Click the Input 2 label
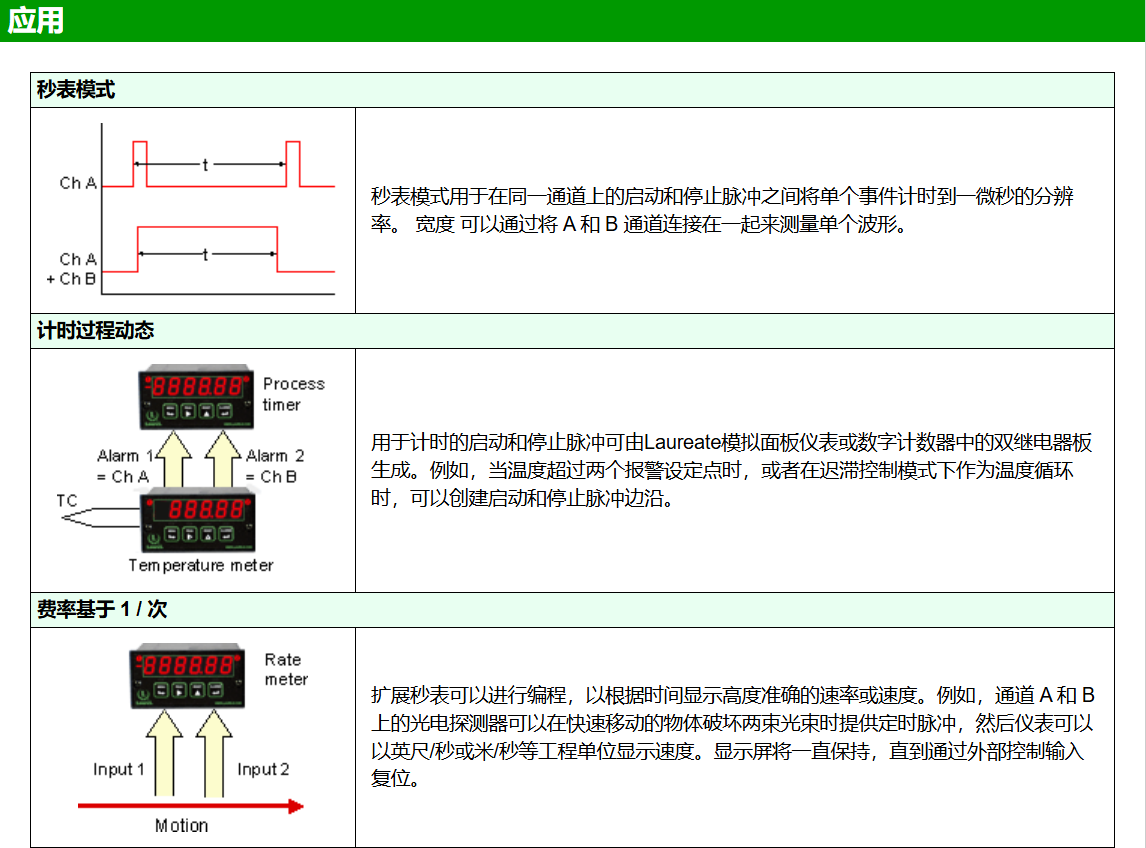This screenshot has width=1146, height=848. (x=263, y=769)
